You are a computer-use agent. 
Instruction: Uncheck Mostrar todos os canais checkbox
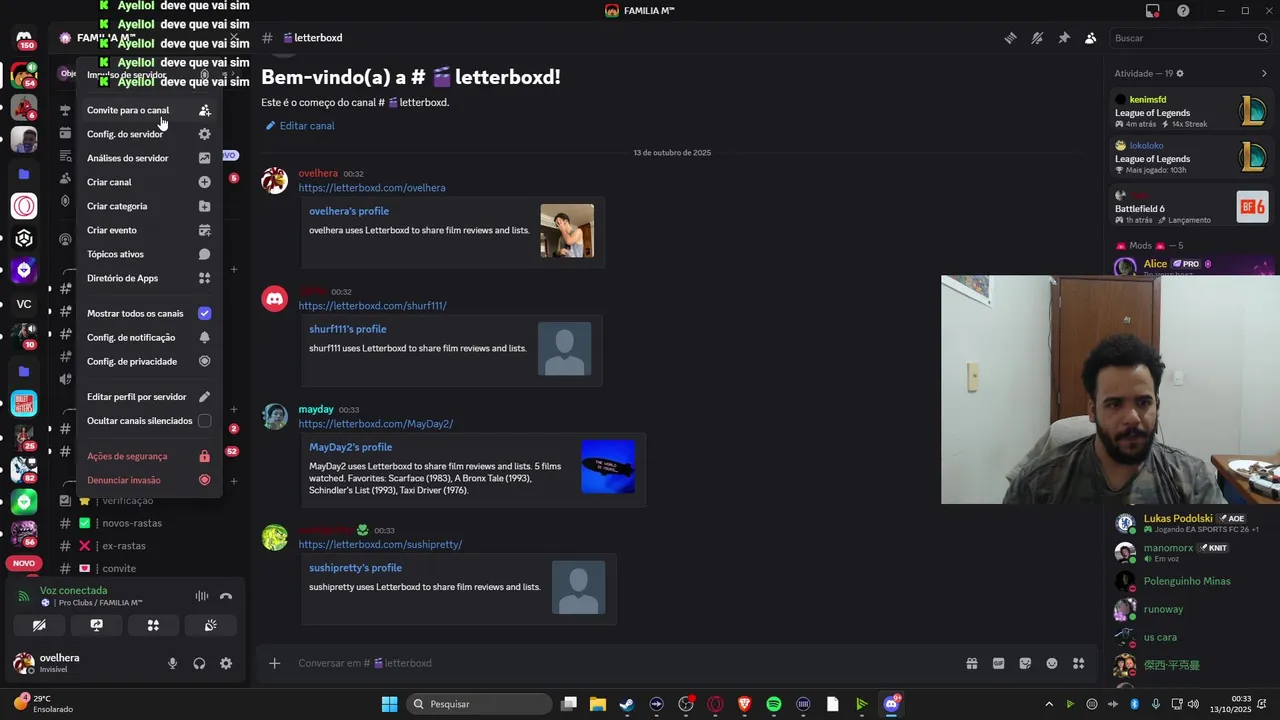point(204,313)
